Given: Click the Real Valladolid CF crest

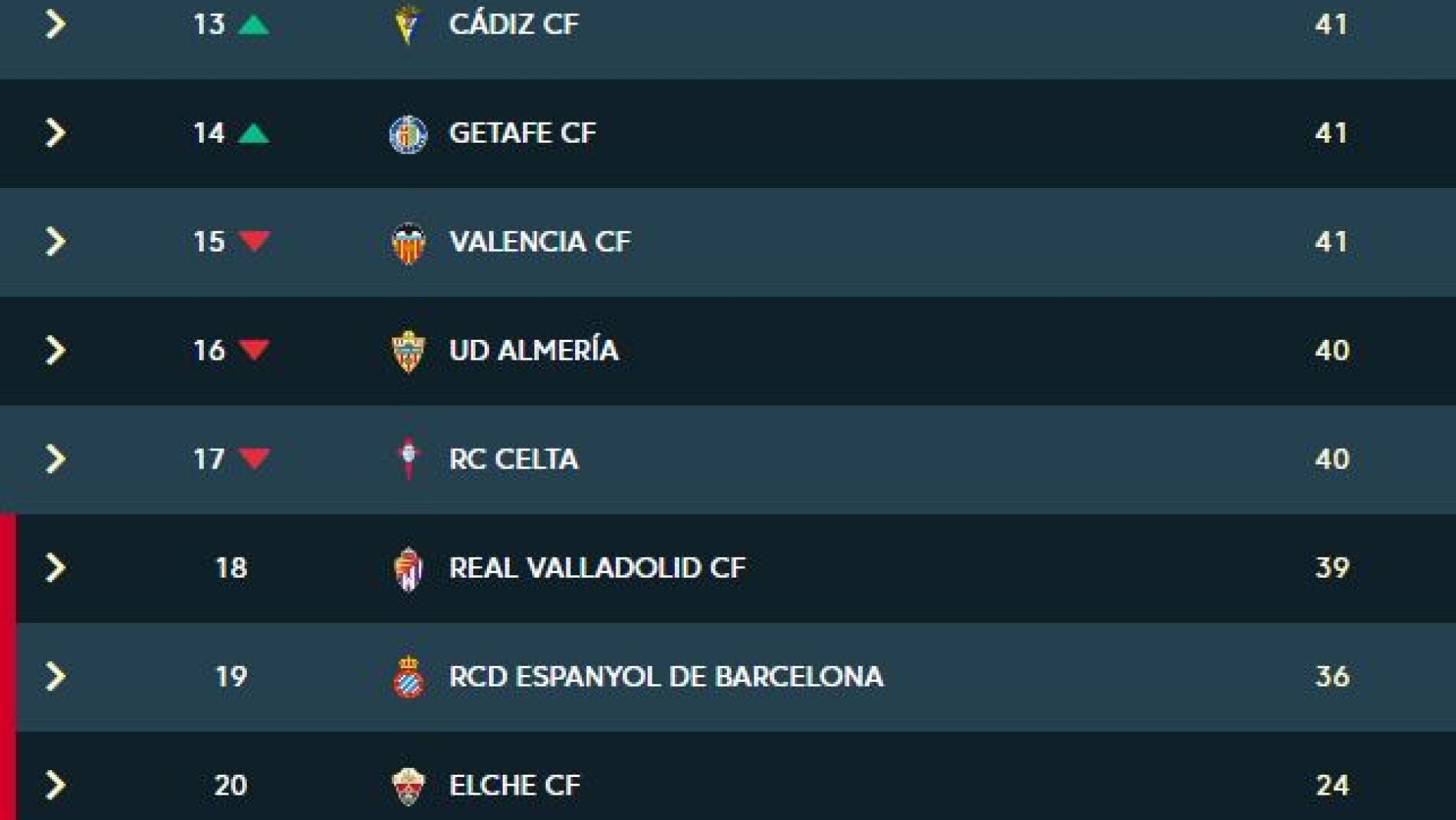Looking at the screenshot, I should click(408, 568).
